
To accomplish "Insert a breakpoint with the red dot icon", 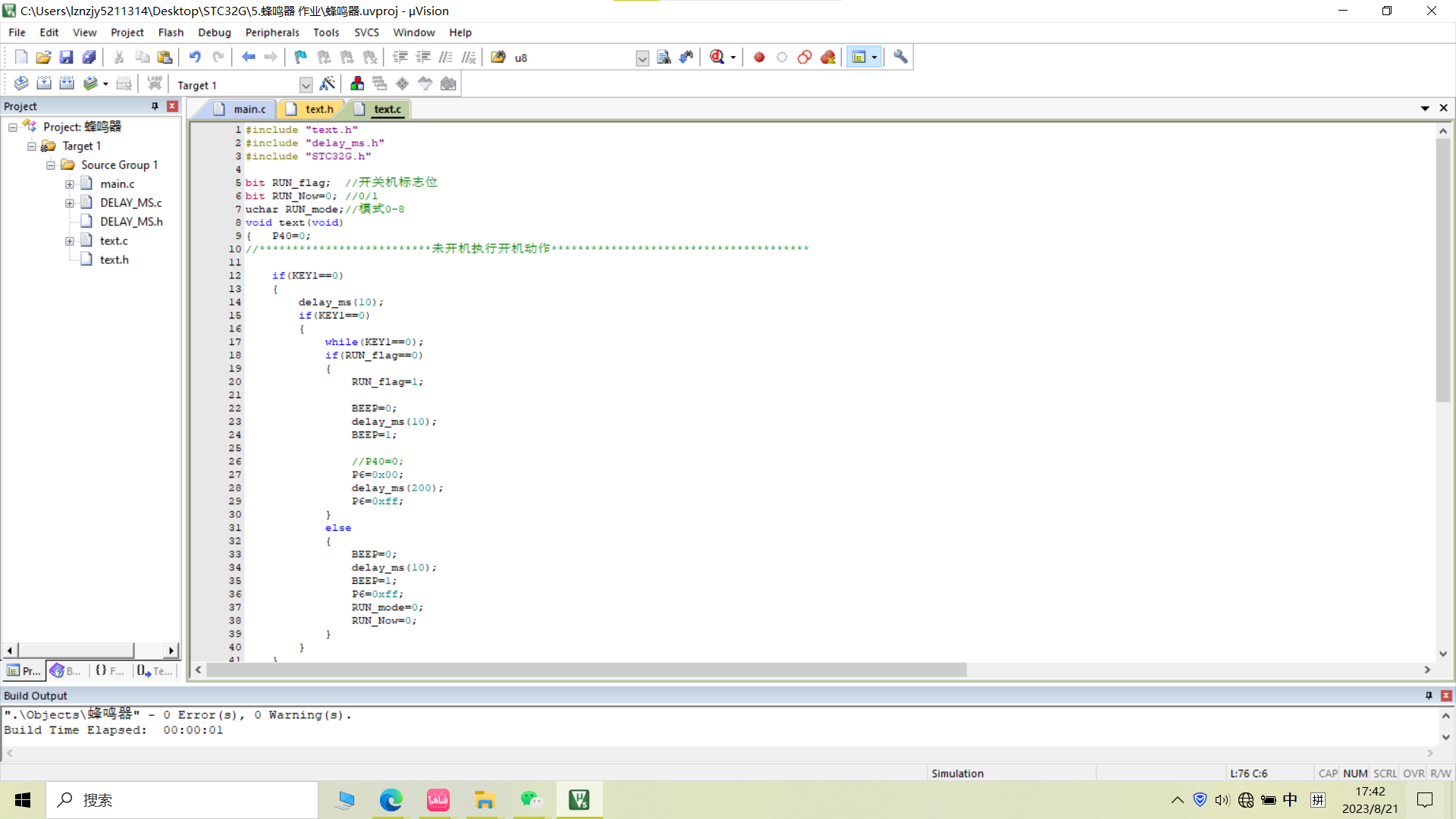I will (x=759, y=57).
